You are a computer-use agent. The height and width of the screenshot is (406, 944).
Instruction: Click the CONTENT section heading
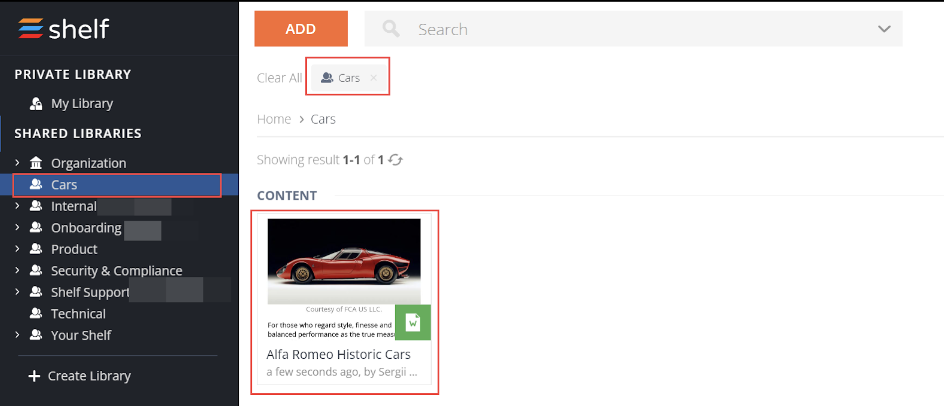(287, 196)
